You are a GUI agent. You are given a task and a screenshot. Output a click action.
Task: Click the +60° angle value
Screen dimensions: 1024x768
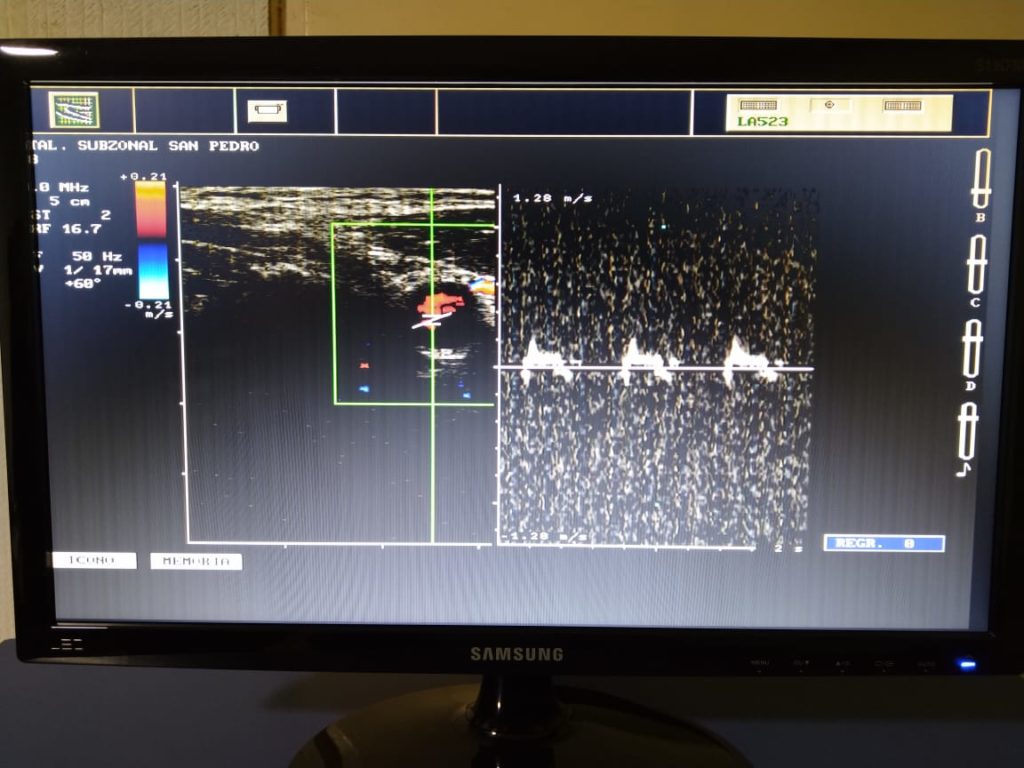click(83, 283)
